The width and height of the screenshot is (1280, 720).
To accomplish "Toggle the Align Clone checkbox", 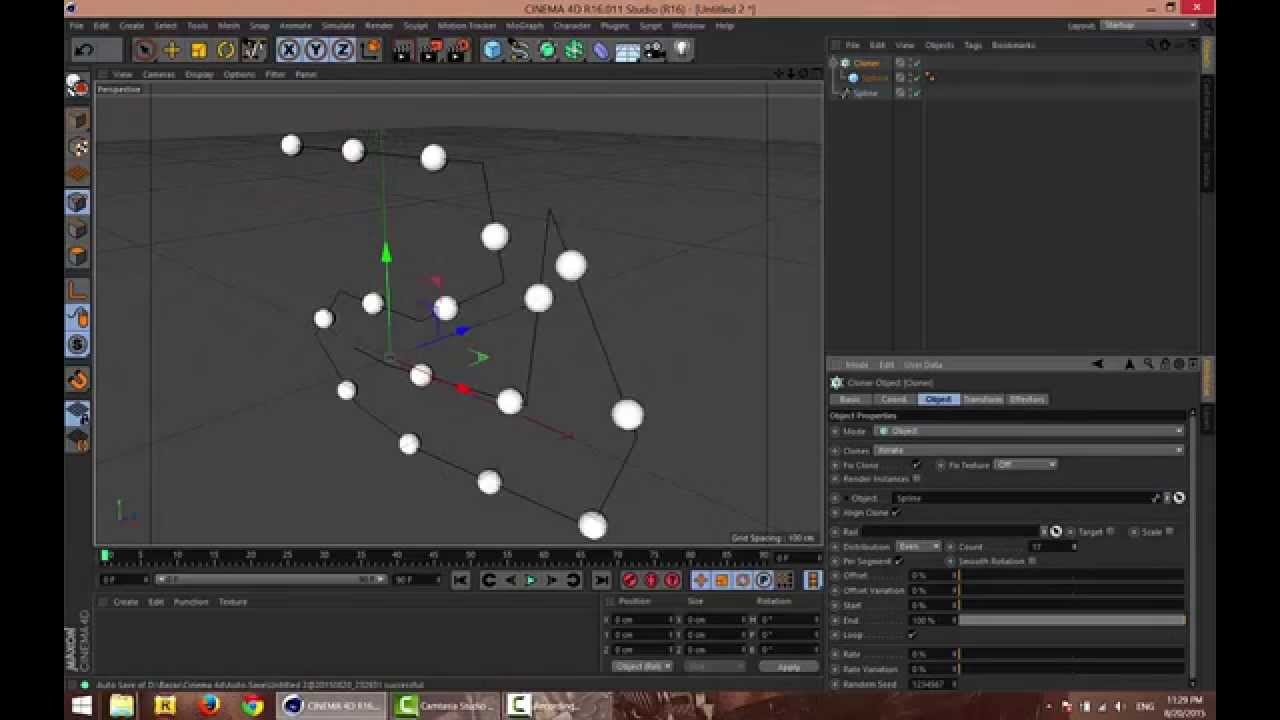I will tap(895, 513).
